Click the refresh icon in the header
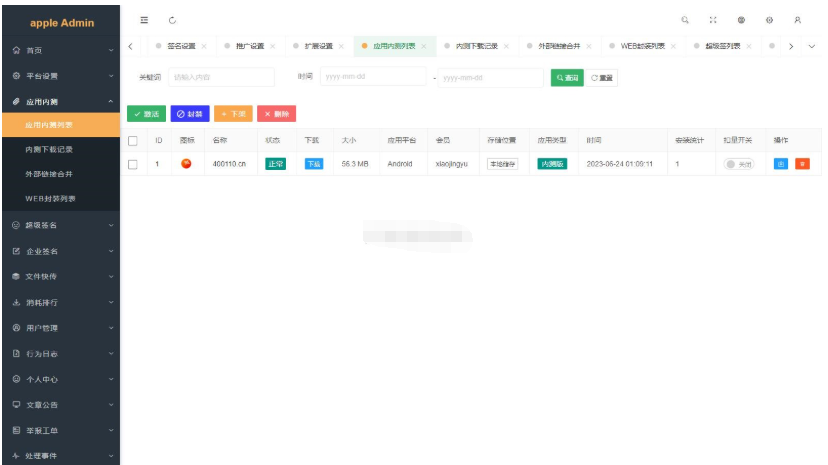 (172, 20)
